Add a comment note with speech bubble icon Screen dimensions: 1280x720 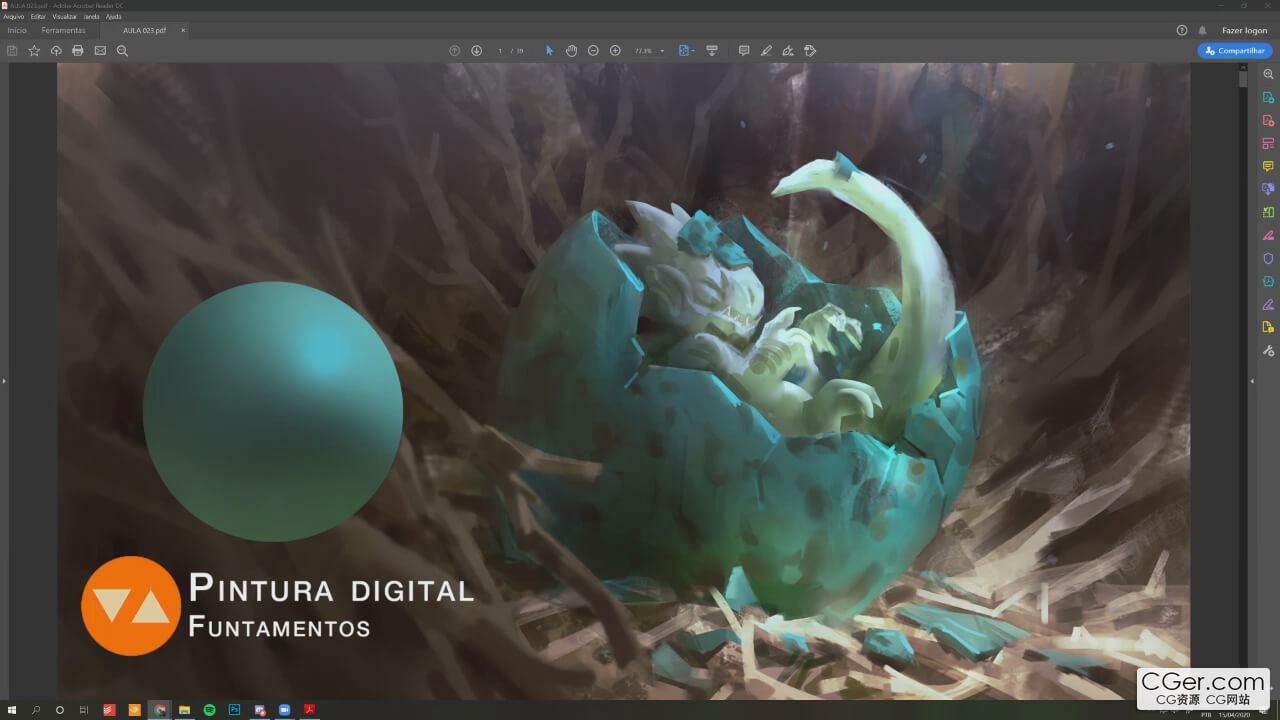point(744,51)
